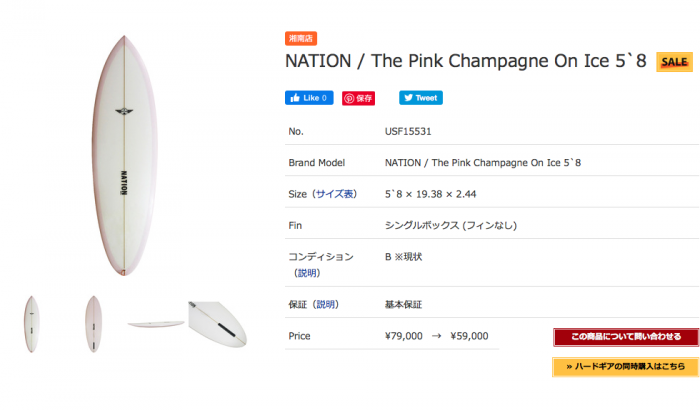Open the 保証 説明 warranty explanation link

(x=326, y=304)
